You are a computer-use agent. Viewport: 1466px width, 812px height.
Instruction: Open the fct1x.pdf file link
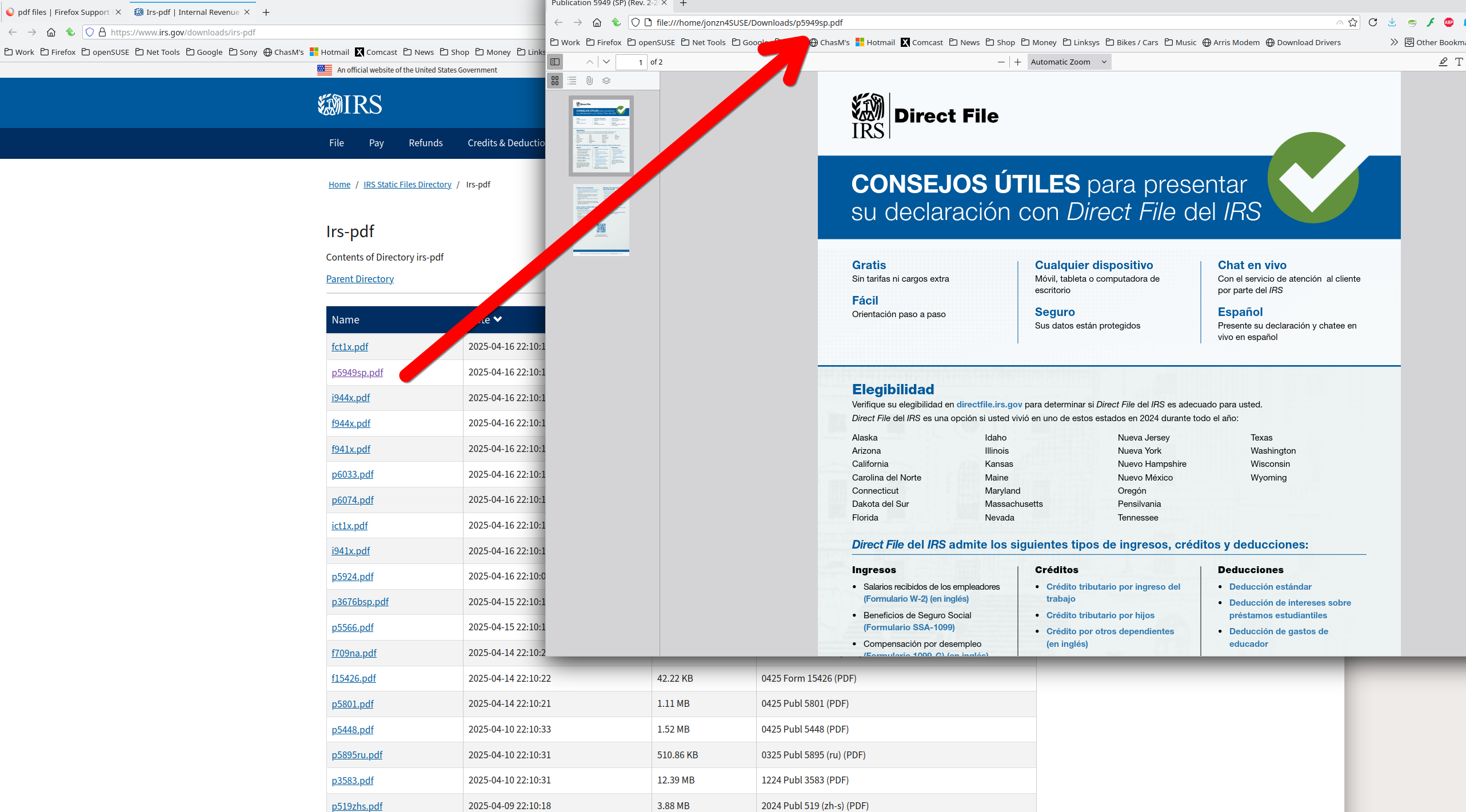click(x=350, y=347)
